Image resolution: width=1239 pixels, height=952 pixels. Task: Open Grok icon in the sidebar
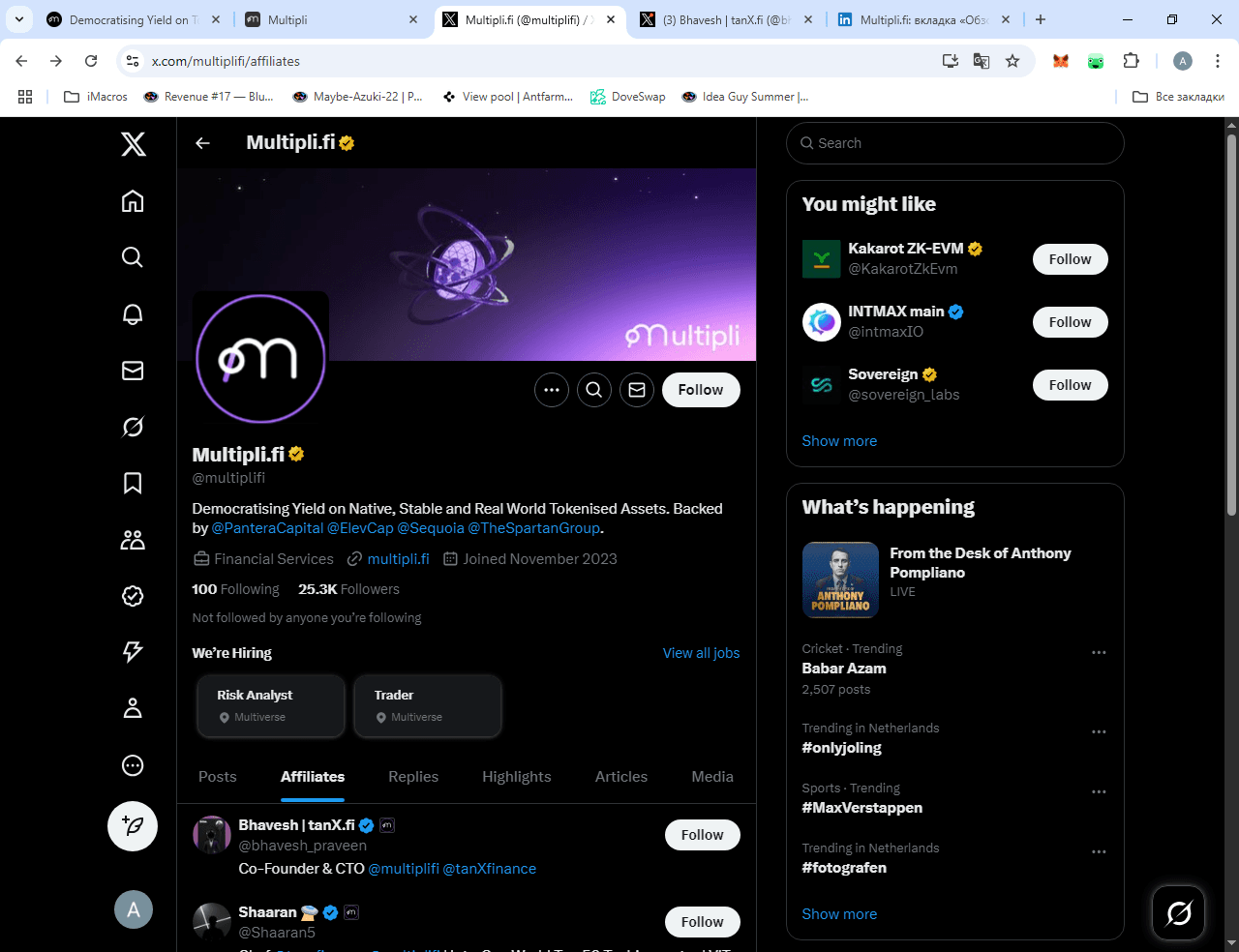133,427
